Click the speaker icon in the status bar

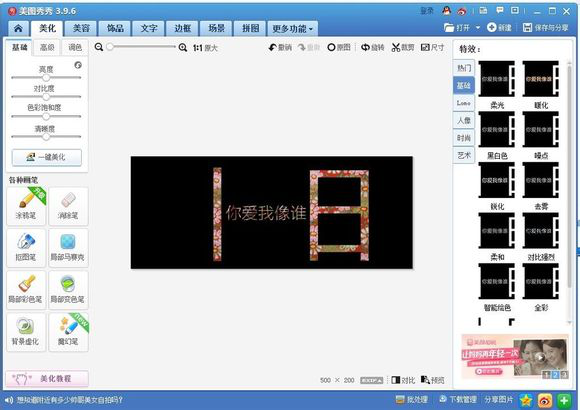(x=9, y=400)
